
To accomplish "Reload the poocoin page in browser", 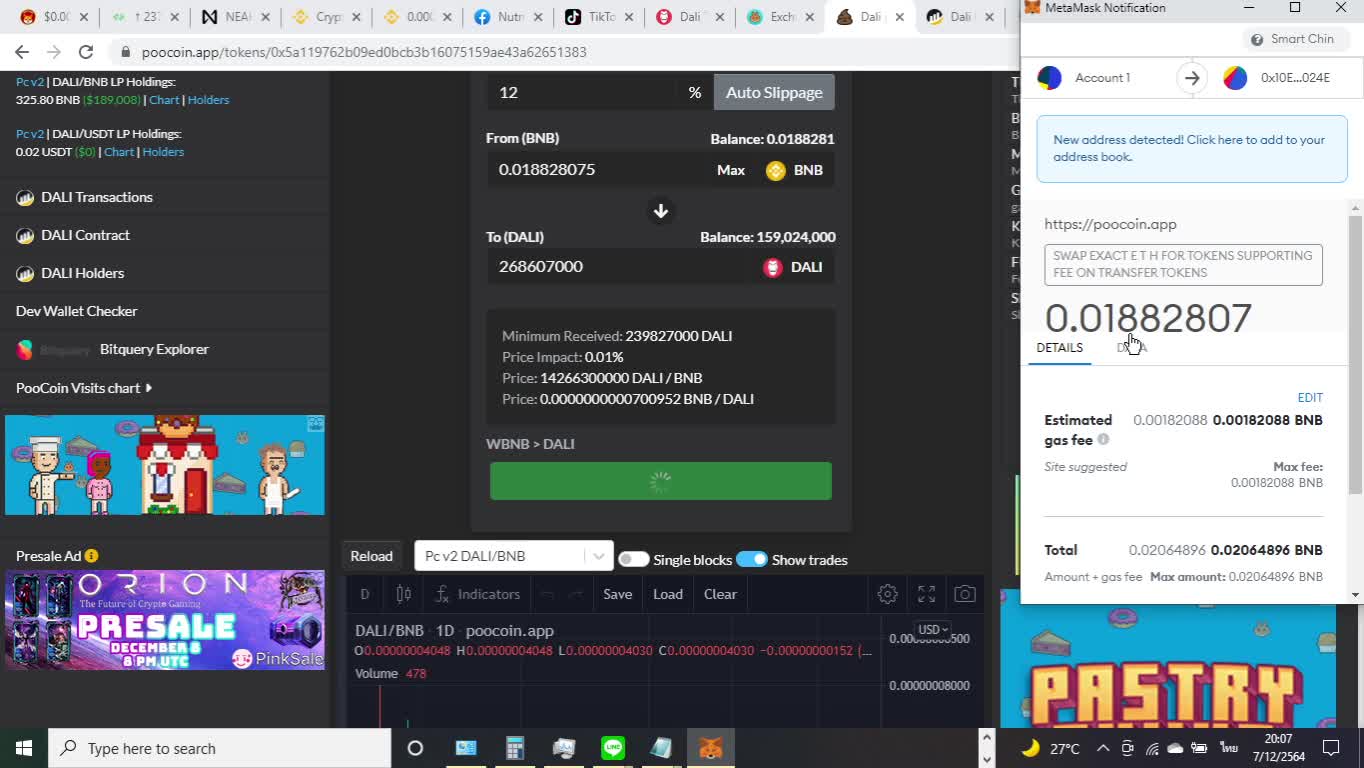I will coord(85,52).
